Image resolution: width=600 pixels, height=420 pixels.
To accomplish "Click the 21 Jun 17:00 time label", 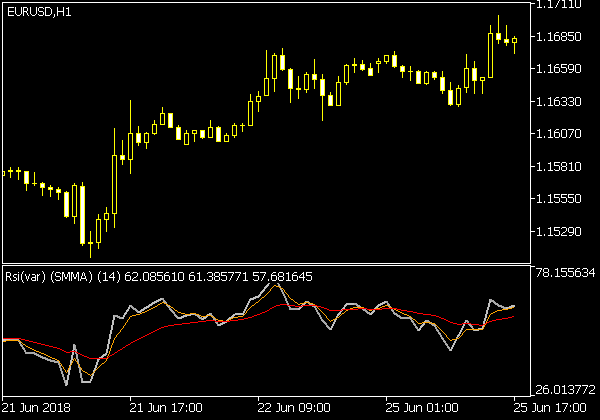I will point(166,408).
